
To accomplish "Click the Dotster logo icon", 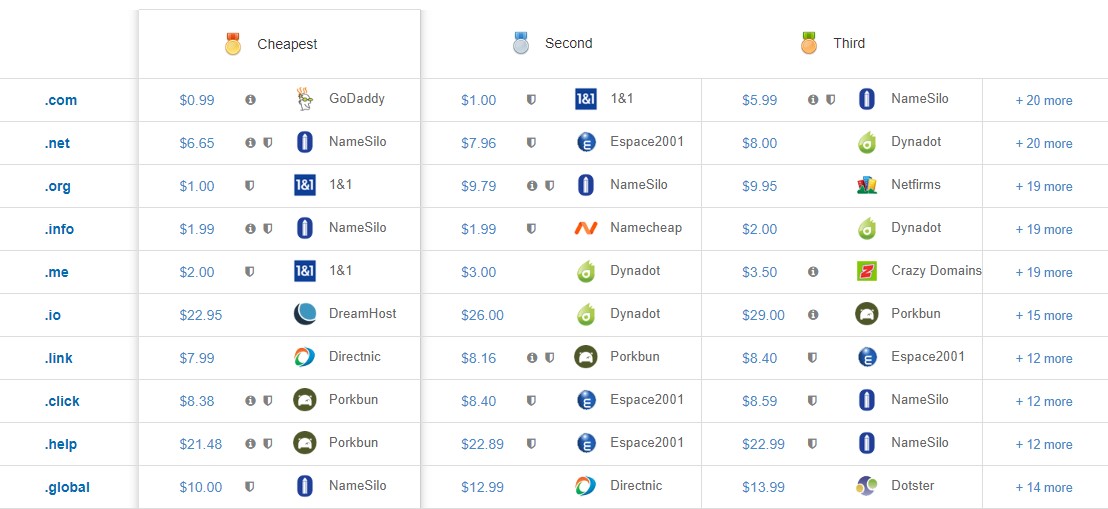I will point(867,486).
